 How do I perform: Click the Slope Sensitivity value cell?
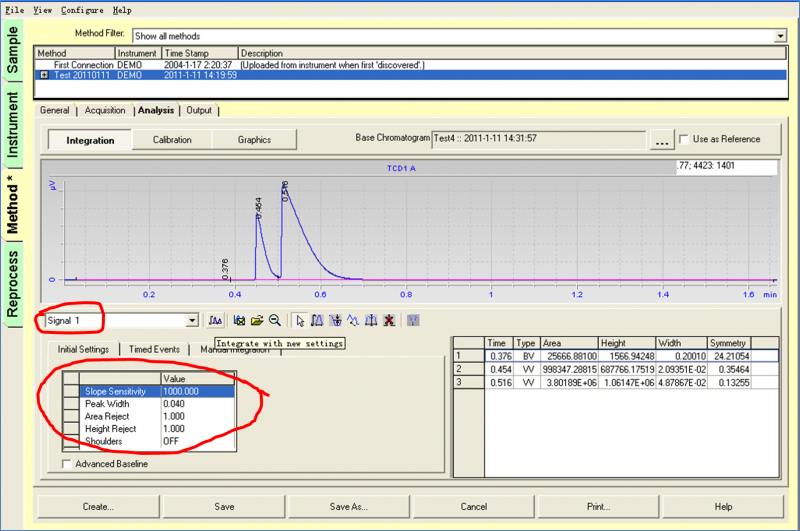197,391
